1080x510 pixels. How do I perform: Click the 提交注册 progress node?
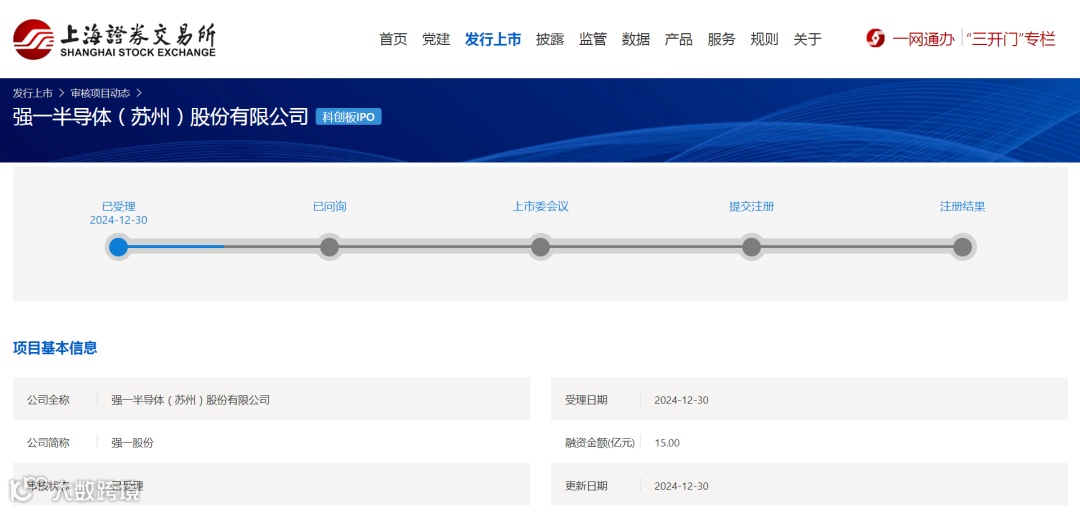751,247
